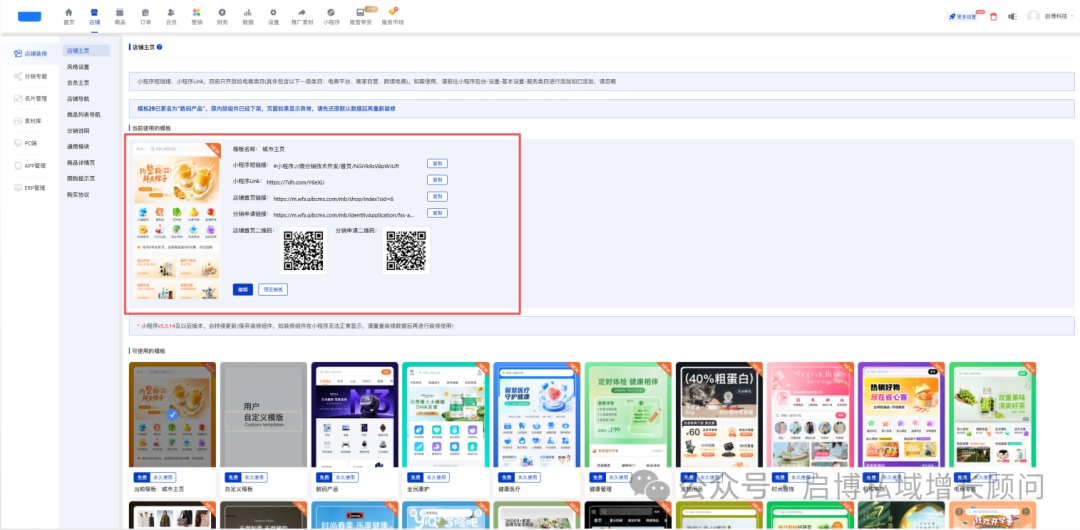Select 店铺导航 in the submenu
Viewport: 1080px width, 530px height.
pos(78,99)
